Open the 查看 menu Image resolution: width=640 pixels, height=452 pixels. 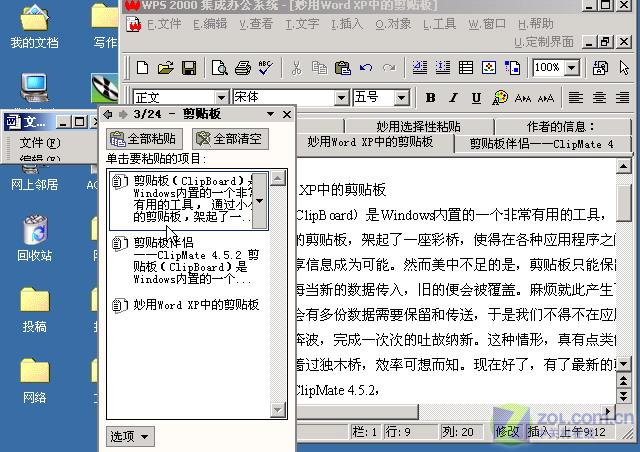click(x=256, y=24)
